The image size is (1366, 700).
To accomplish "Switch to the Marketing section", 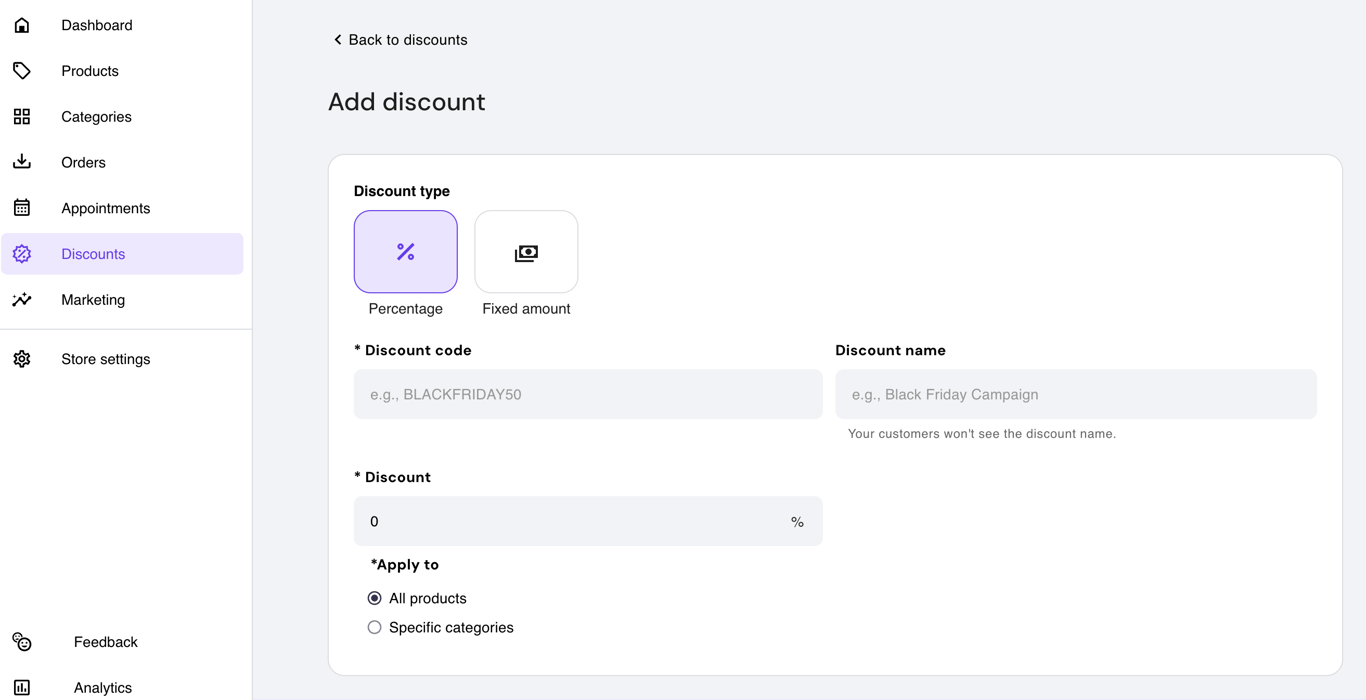I will pyautogui.click(x=93, y=299).
